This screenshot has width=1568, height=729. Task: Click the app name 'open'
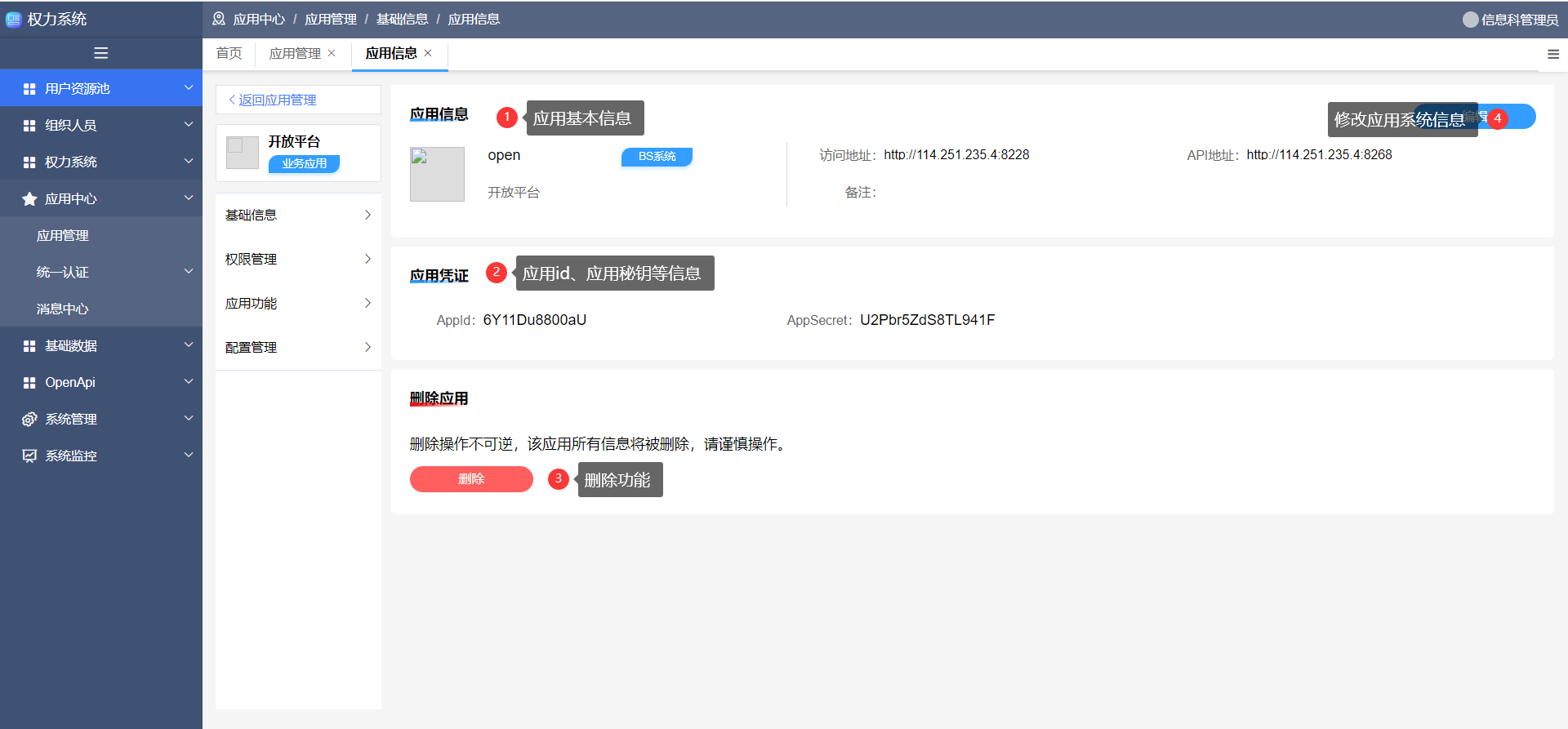coord(504,155)
